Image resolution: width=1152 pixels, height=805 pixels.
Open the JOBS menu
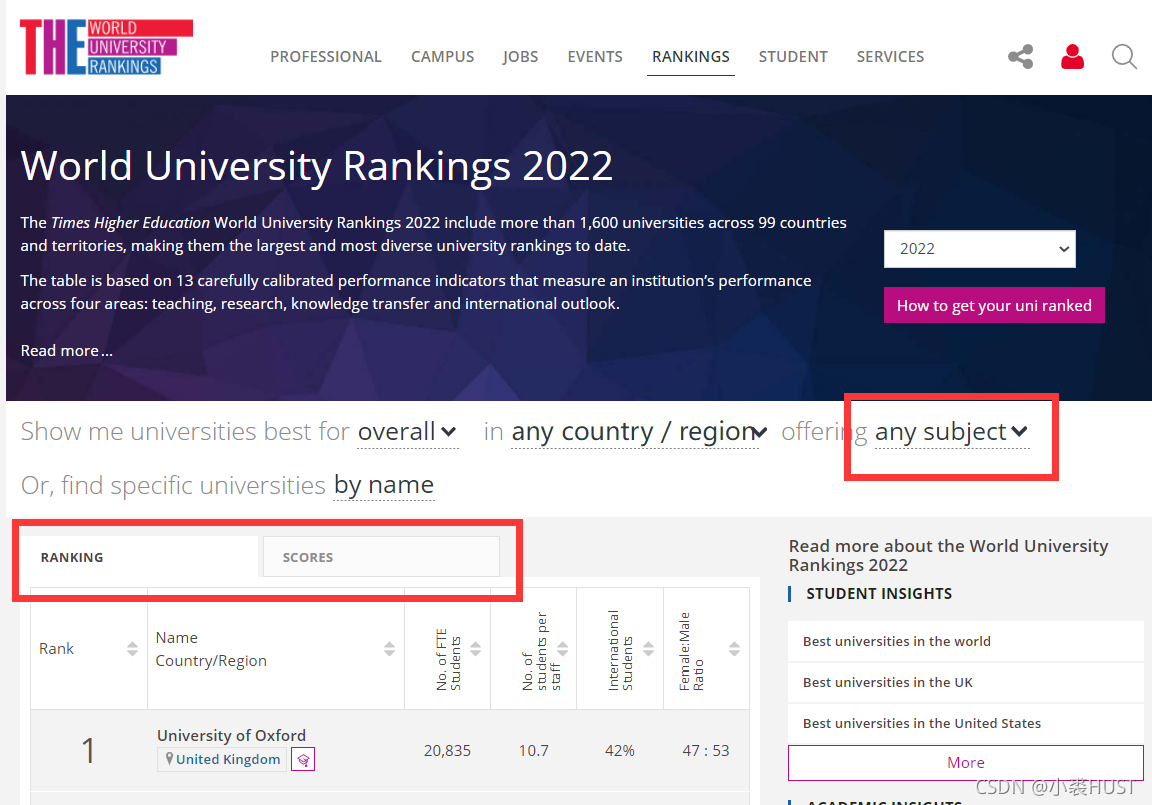tap(520, 57)
